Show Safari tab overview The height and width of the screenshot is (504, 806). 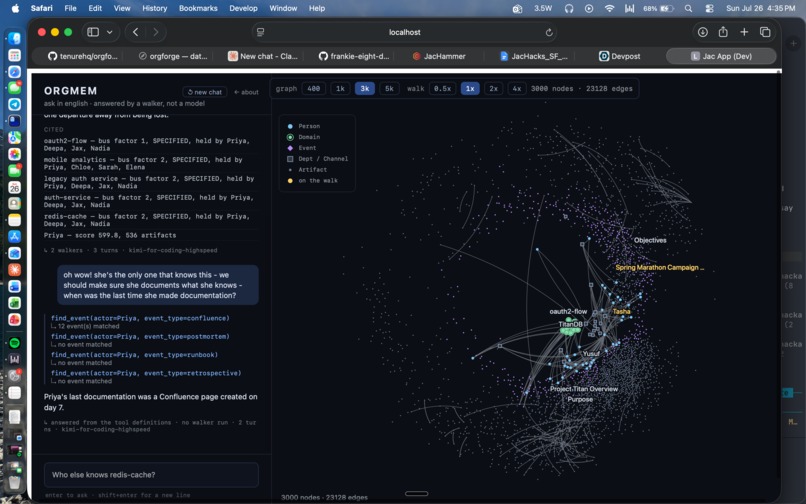[x=765, y=32]
